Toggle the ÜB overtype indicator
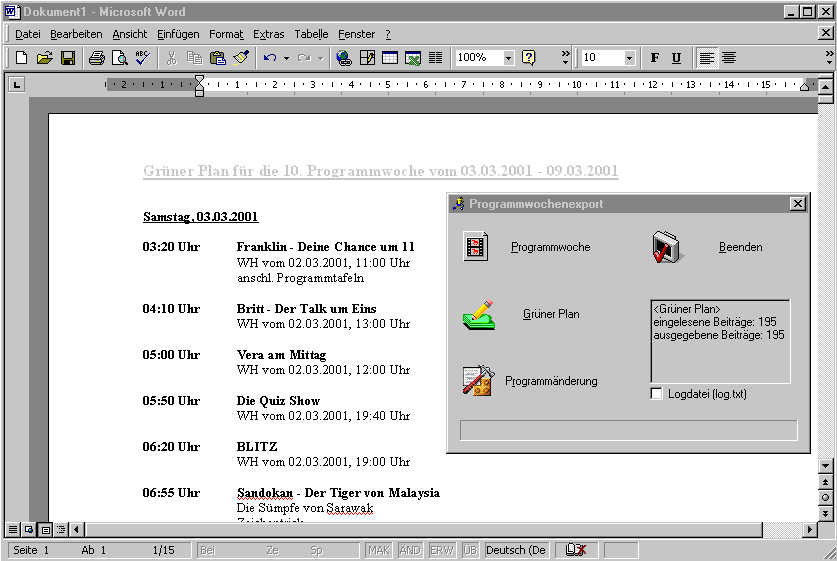The height and width of the screenshot is (561, 837). (470, 550)
